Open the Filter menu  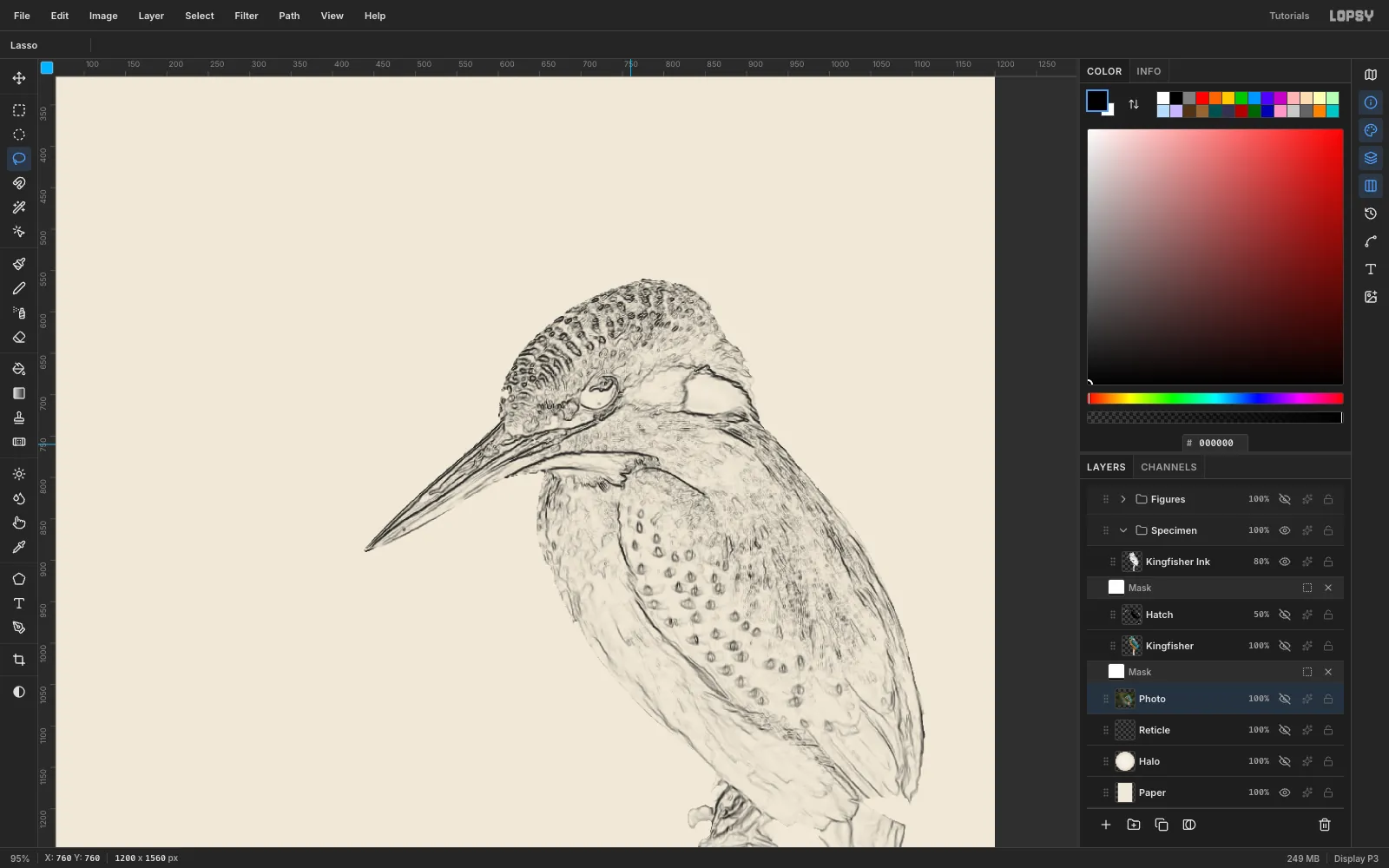[x=247, y=16]
